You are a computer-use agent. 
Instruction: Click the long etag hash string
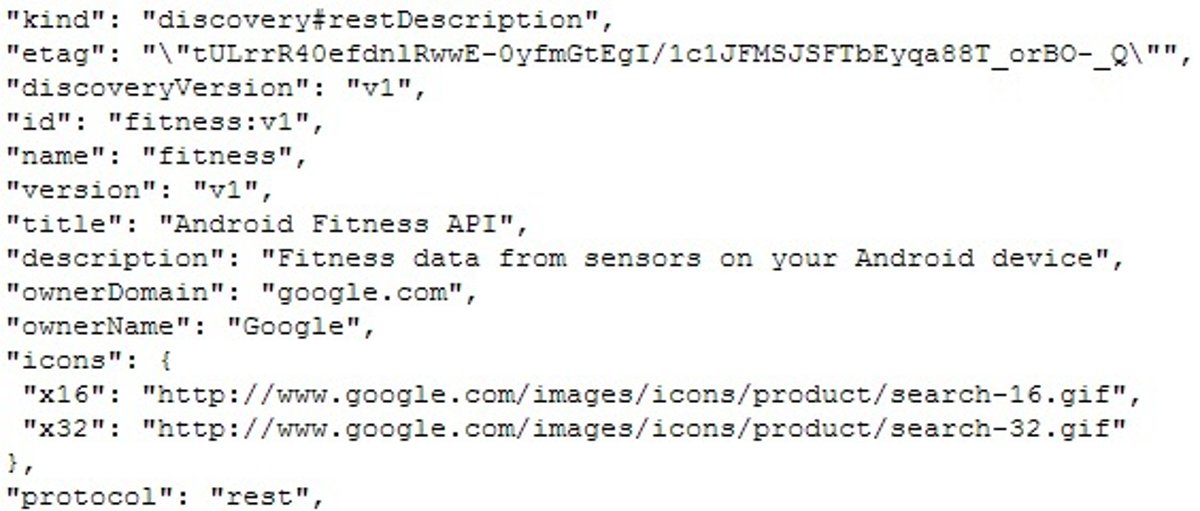click(660, 54)
